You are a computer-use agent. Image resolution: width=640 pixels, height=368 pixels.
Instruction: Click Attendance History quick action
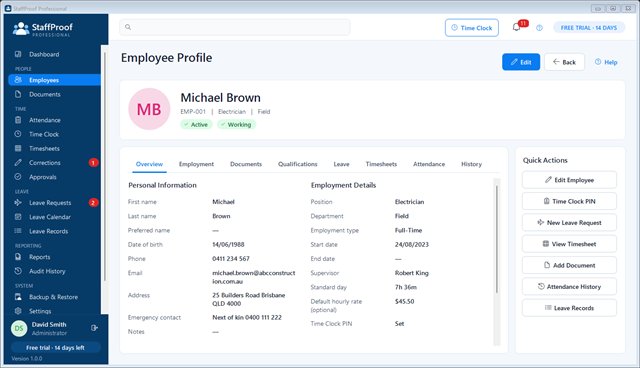[x=569, y=287]
